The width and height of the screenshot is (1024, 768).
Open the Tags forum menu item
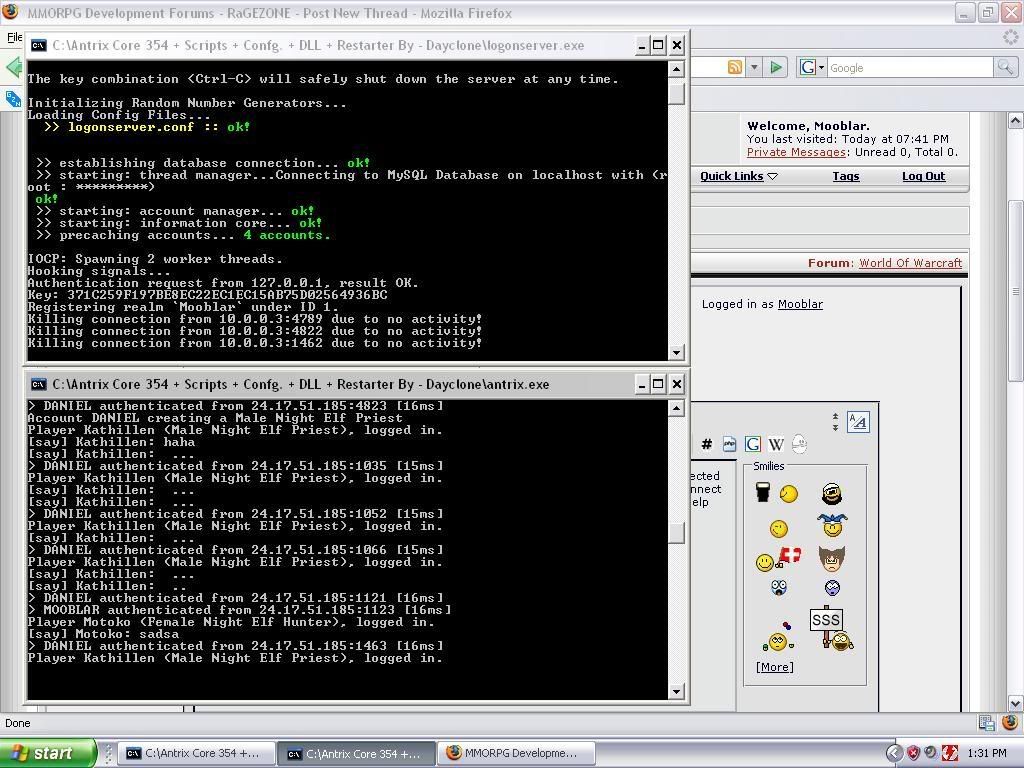[x=845, y=176]
